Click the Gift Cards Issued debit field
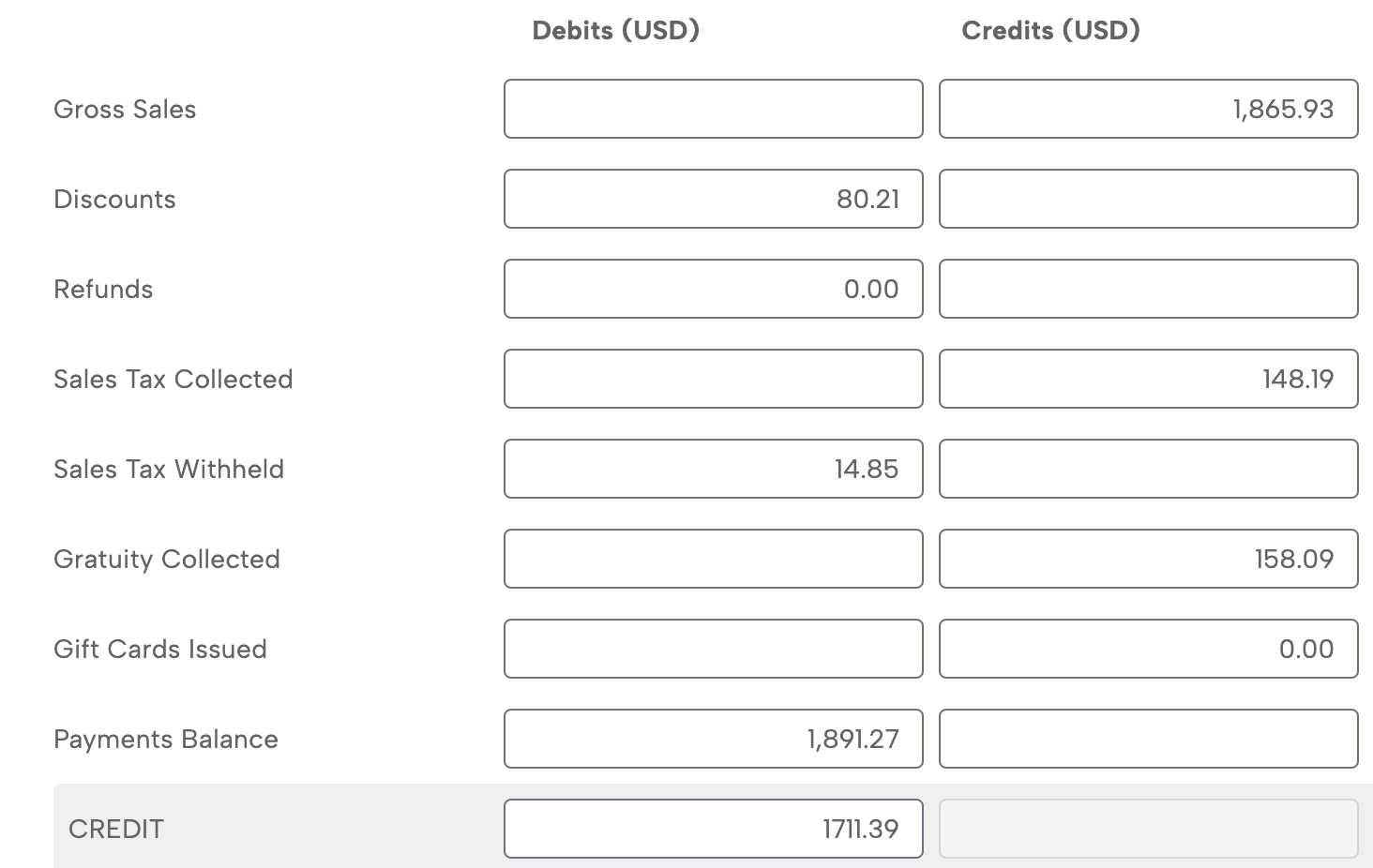 713,649
